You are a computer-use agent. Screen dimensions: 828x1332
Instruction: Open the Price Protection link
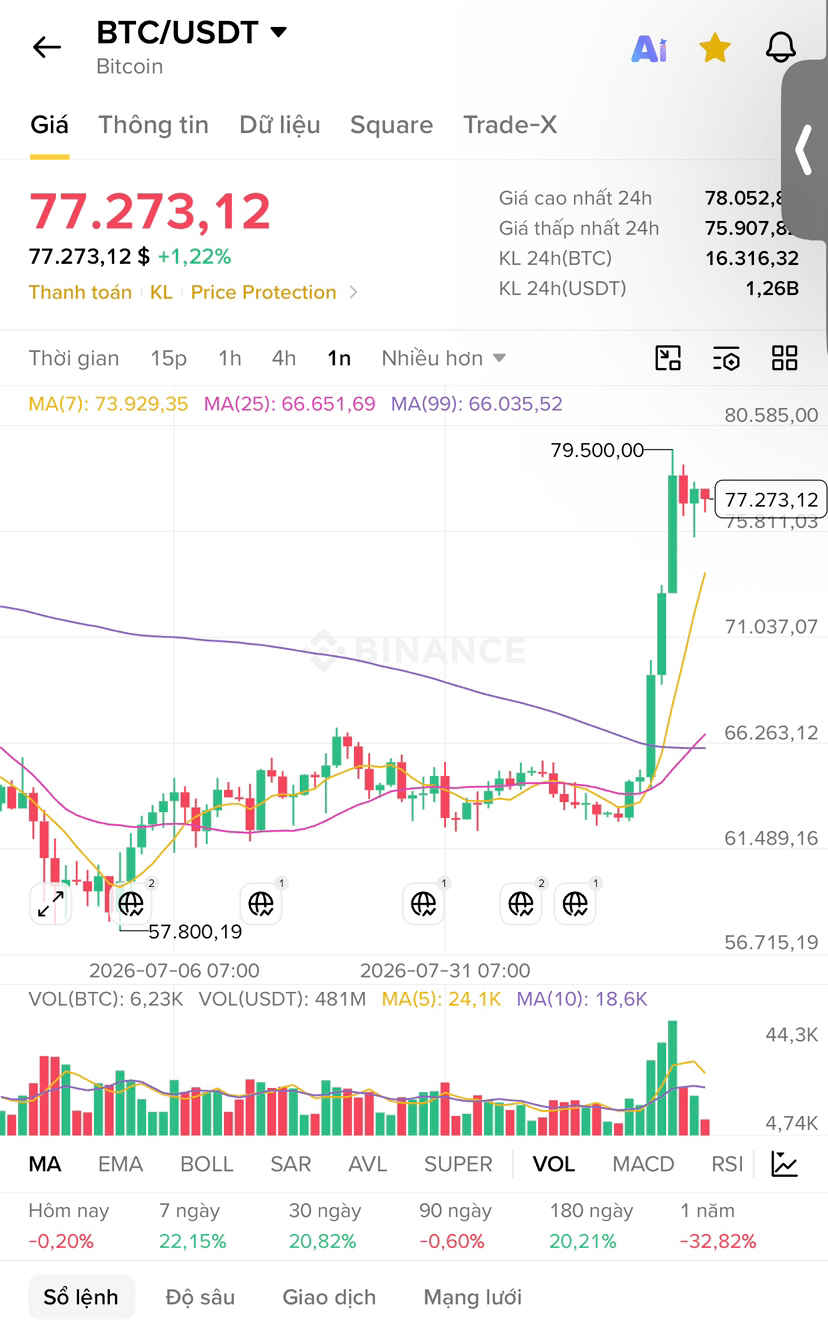point(263,292)
